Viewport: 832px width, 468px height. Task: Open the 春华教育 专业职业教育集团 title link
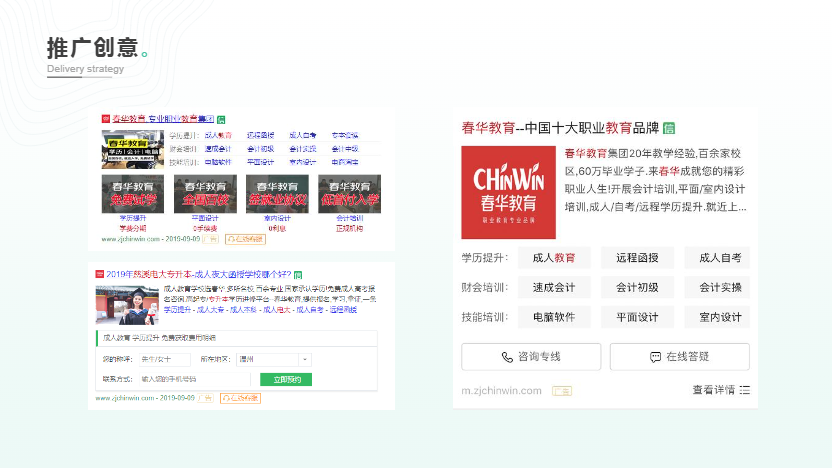coord(163,119)
